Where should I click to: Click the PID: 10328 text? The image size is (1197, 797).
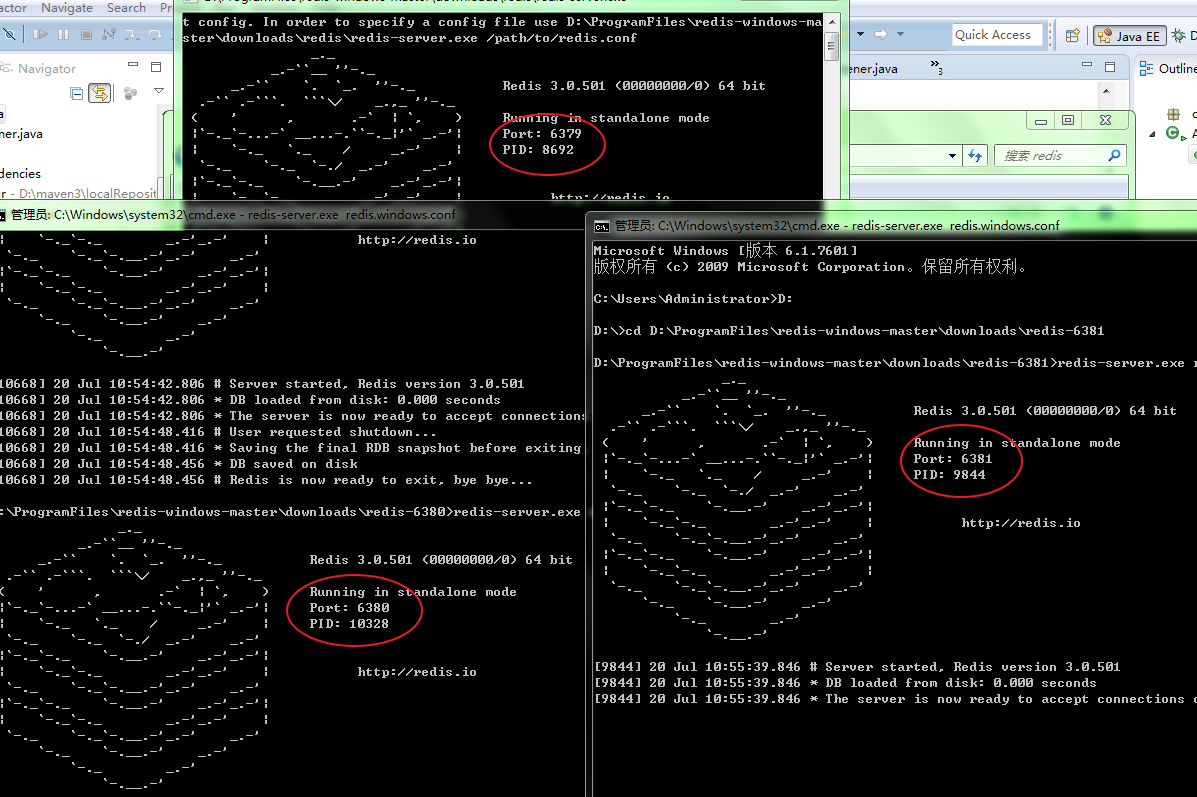coord(348,624)
